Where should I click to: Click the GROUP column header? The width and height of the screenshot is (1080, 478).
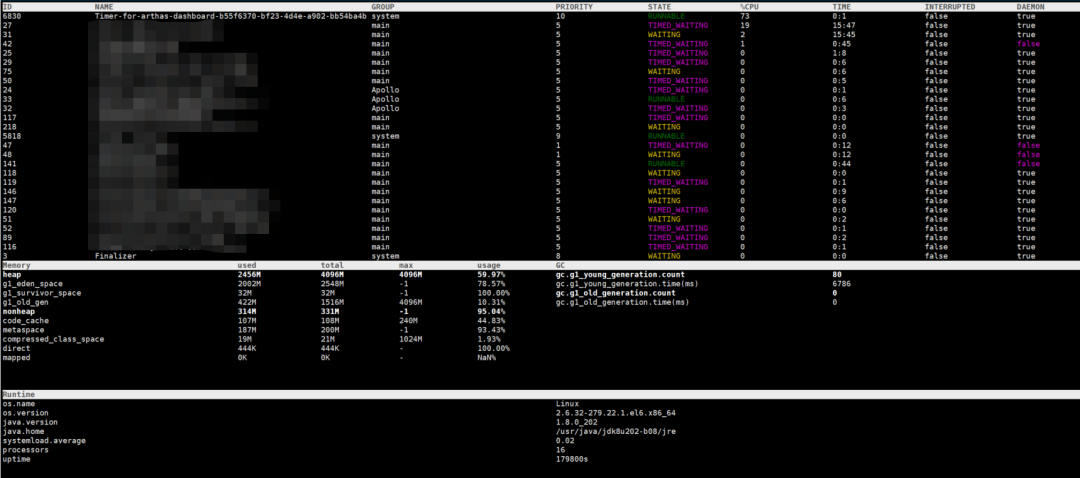[x=383, y=6]
